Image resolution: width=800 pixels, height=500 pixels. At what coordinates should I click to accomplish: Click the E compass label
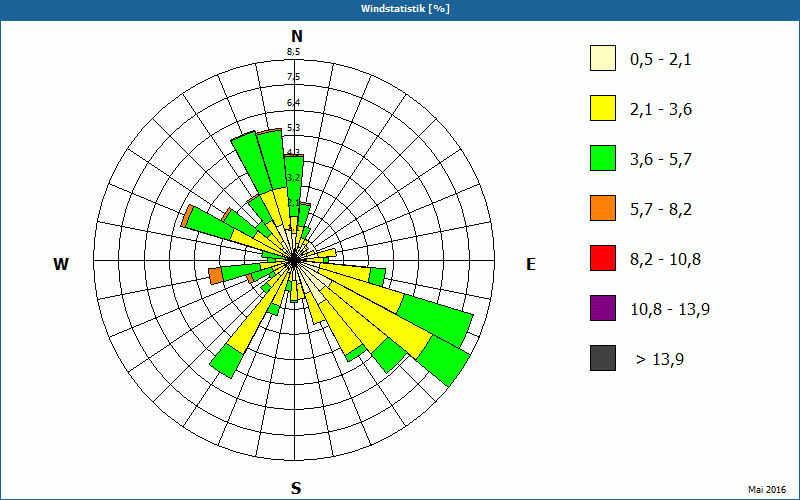tap(531, 264)
